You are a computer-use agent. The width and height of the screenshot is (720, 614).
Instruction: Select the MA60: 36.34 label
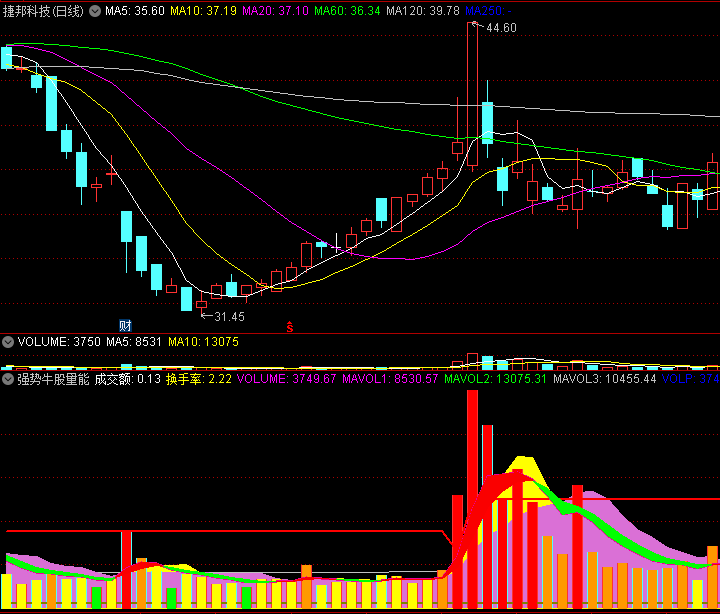347,11
